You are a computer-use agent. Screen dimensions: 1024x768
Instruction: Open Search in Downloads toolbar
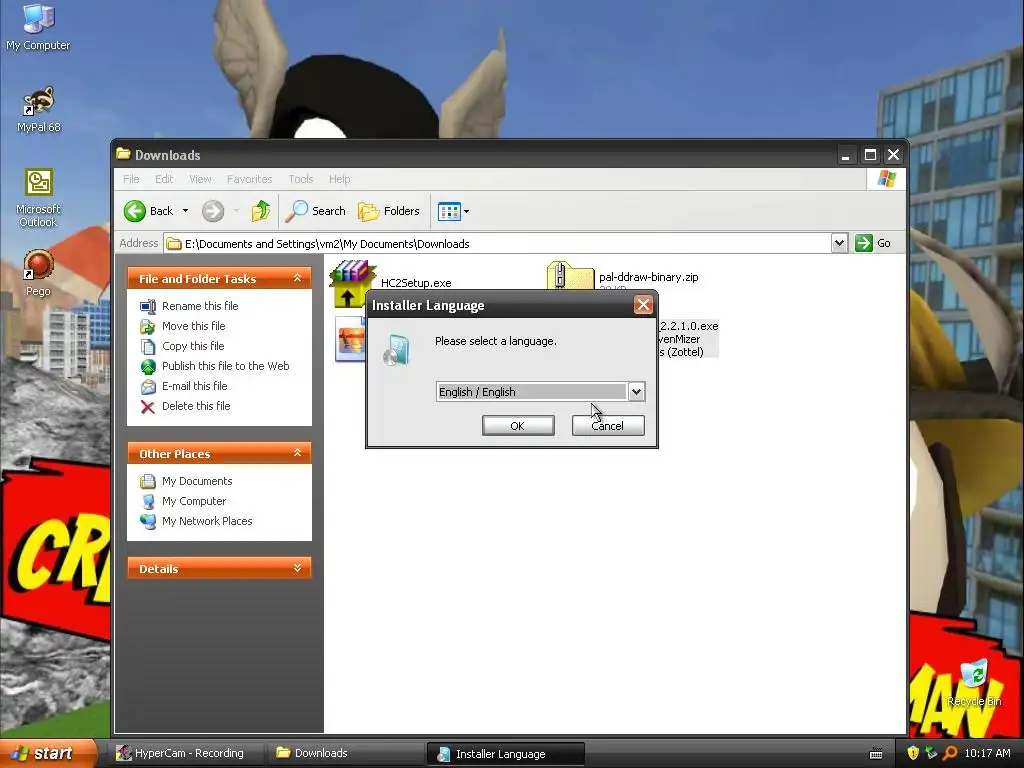(316, 211)
